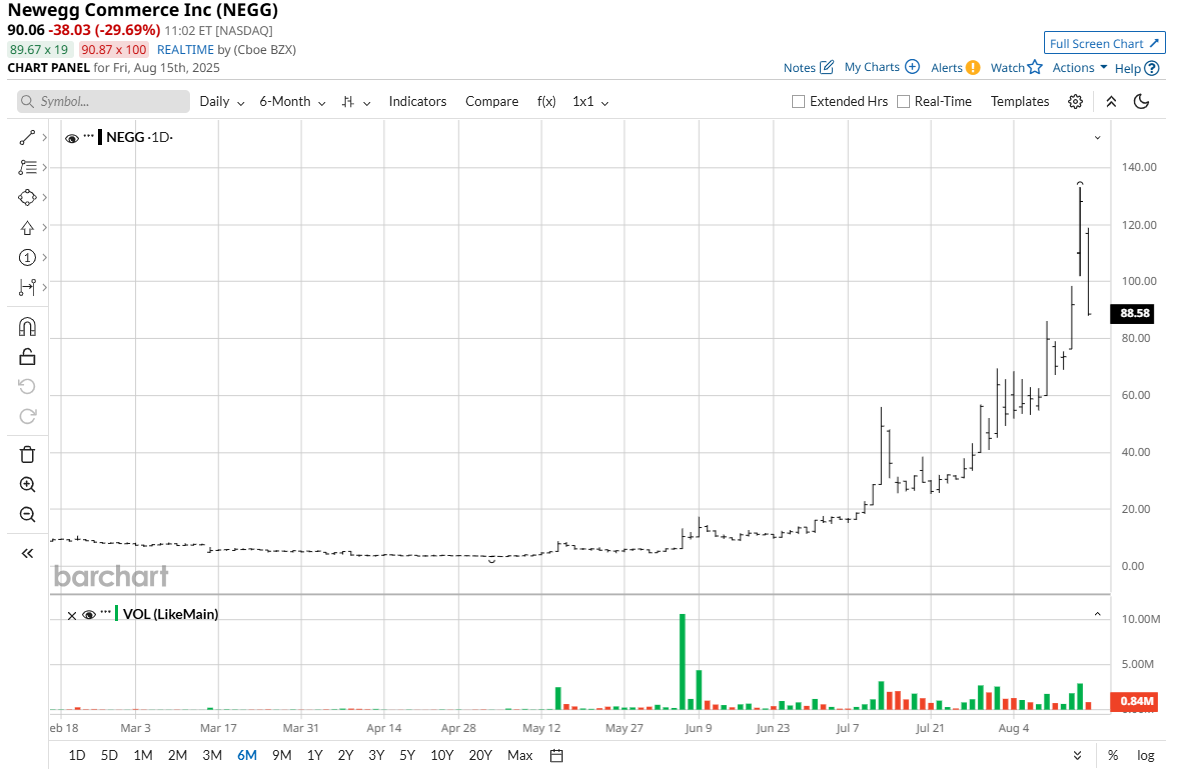The image size is (1195, 783).
Task: Open VOL indicator more-options dots
Action: [x=105, y=613]
